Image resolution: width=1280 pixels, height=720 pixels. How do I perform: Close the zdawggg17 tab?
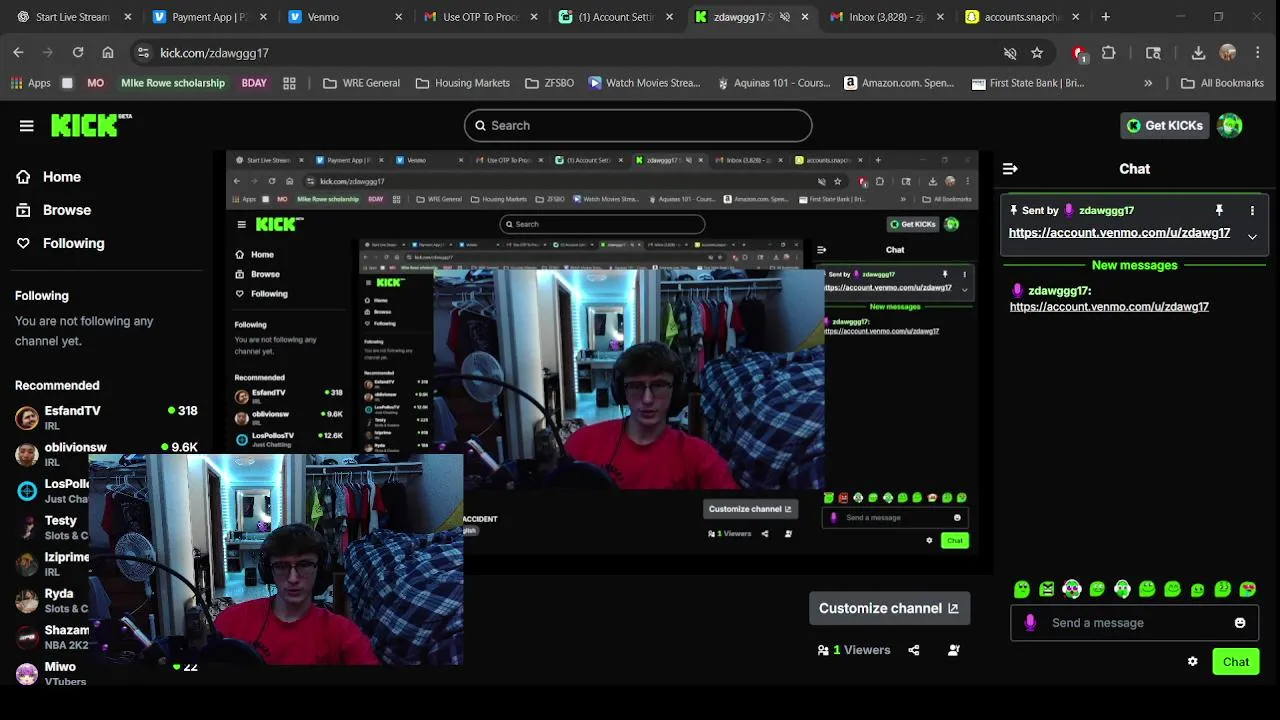click(805, 17)
